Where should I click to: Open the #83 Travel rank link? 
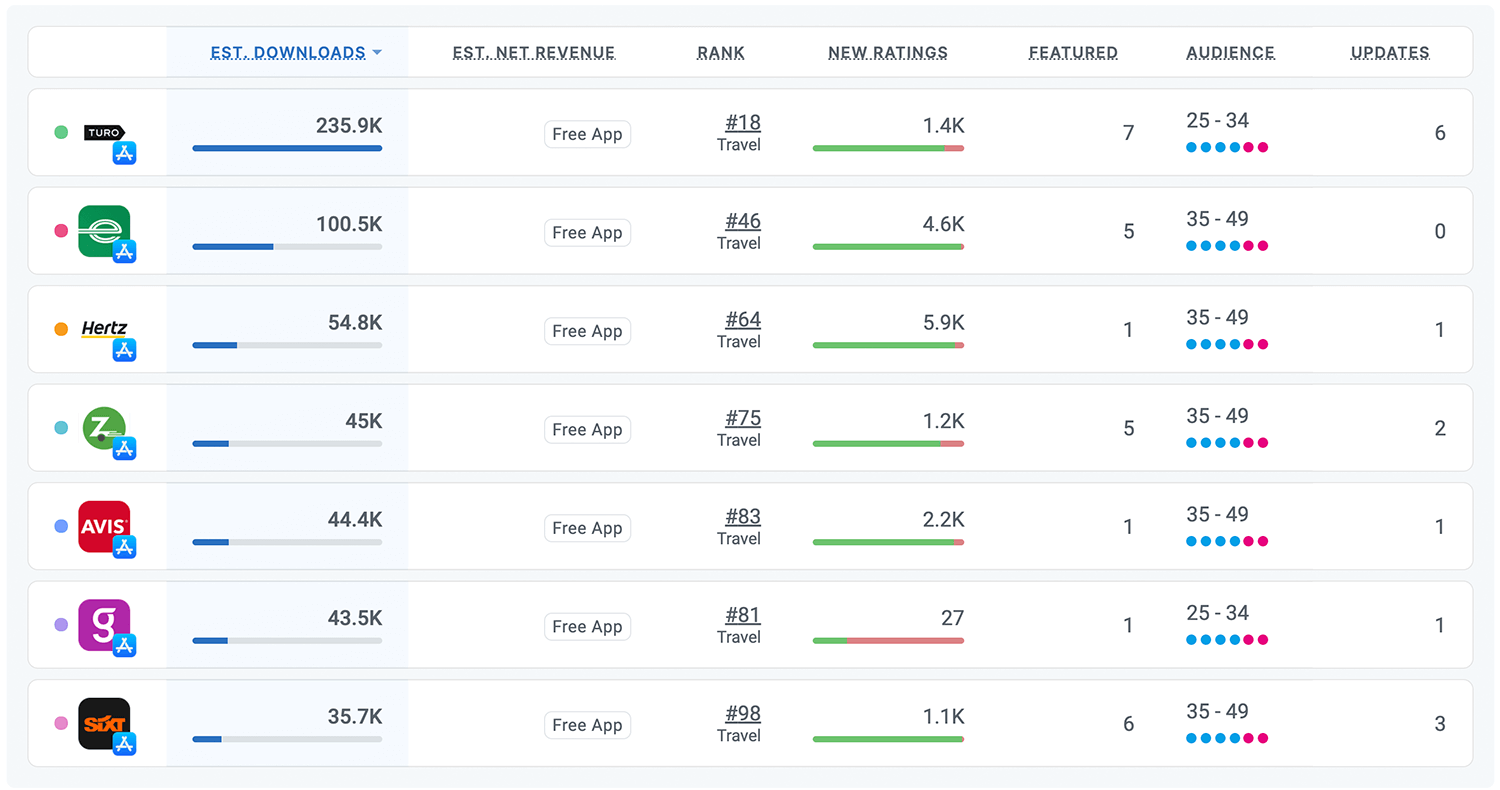(x=743, y=517)
